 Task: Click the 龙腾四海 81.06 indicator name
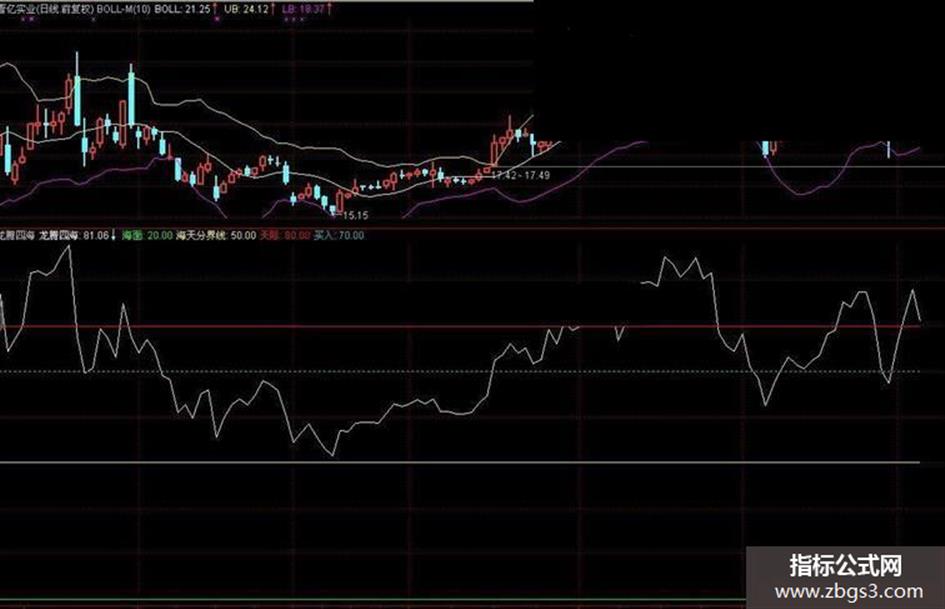coord(74,235)
